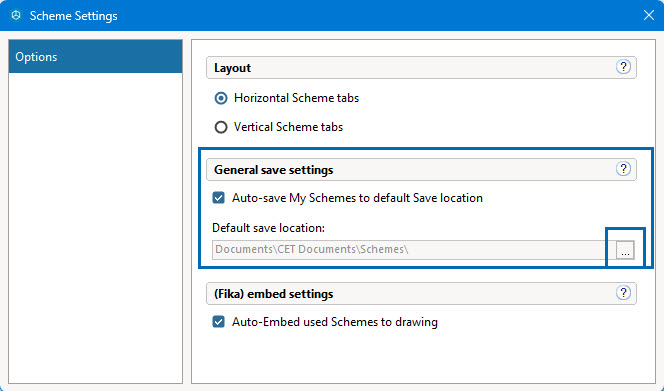Select Horizontal Scheme tabs radio button
Image resolution: width=664 pixels, height=391 pixels.
point(221,98)
